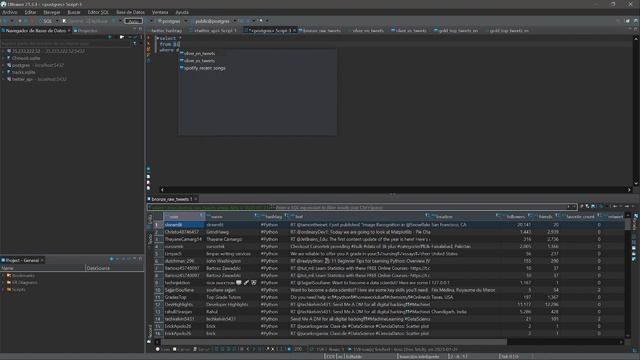Screen dimensions: 640x360
Task: Select the Scripts project folder
Action: (x=18, y=289)
